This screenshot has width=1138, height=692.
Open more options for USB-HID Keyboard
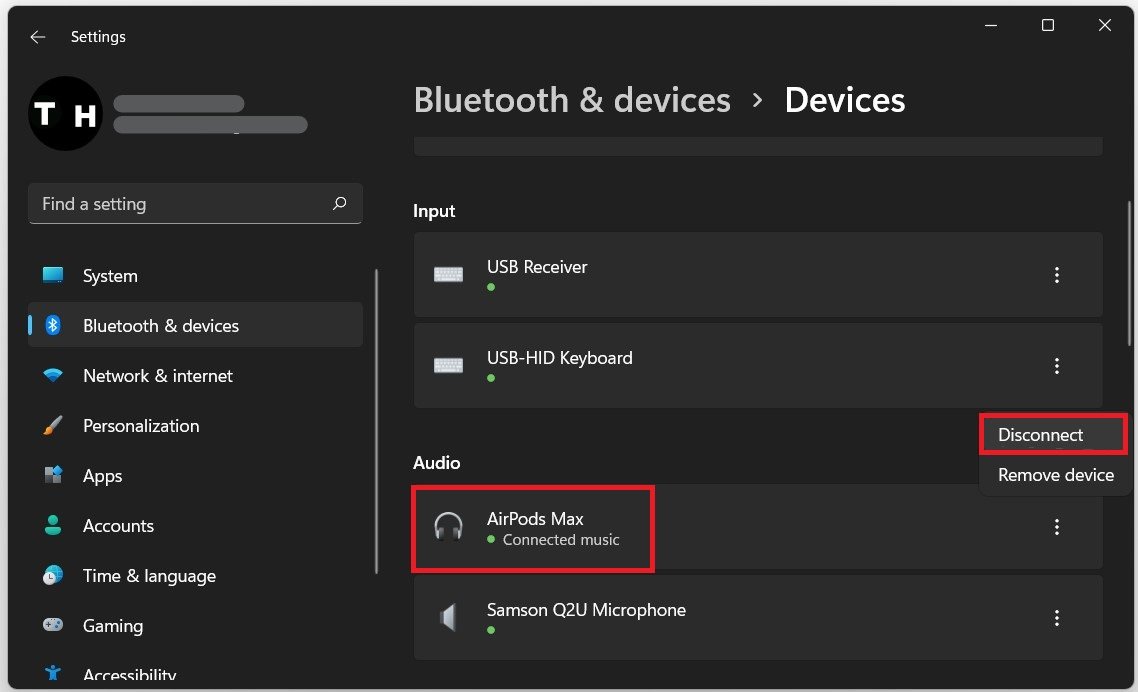coord(1057,367)
